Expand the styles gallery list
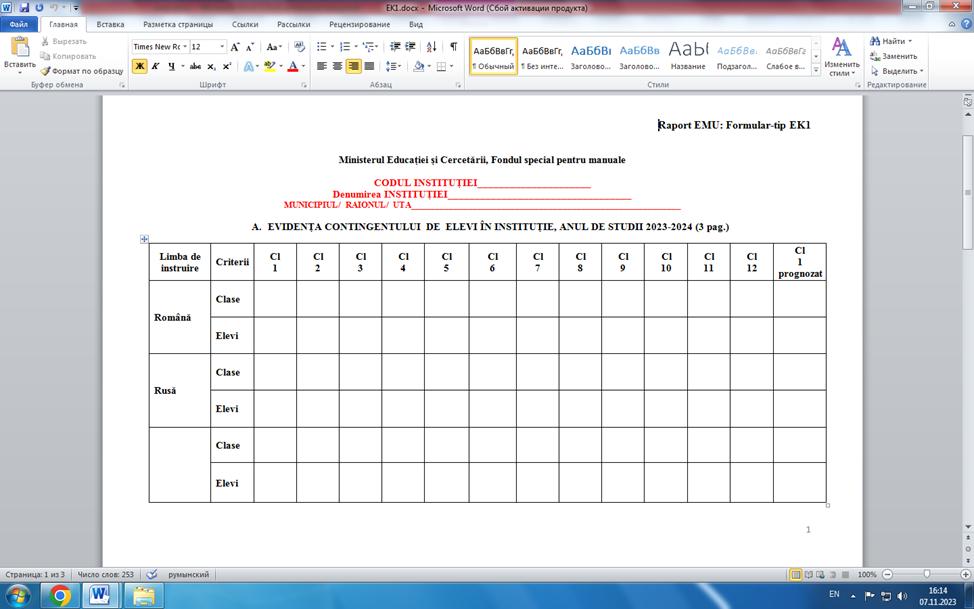This screenshot has width=974, height=609. (816, 71)
